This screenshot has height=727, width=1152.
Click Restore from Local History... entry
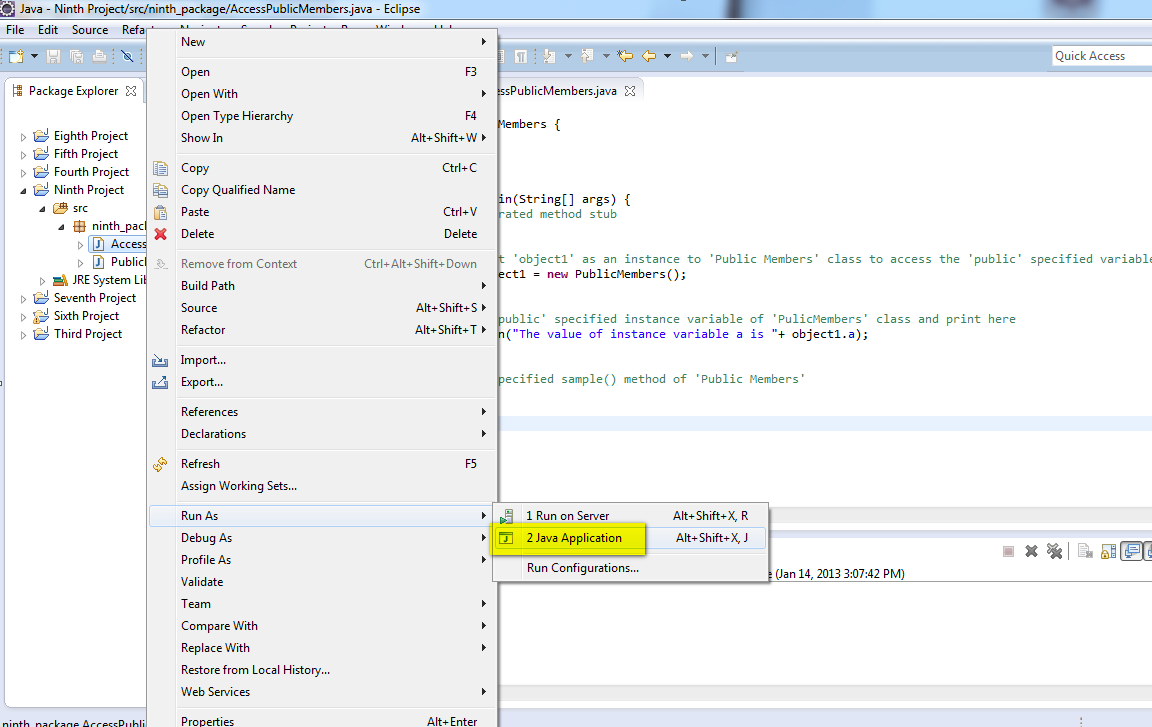pos(323,670)
